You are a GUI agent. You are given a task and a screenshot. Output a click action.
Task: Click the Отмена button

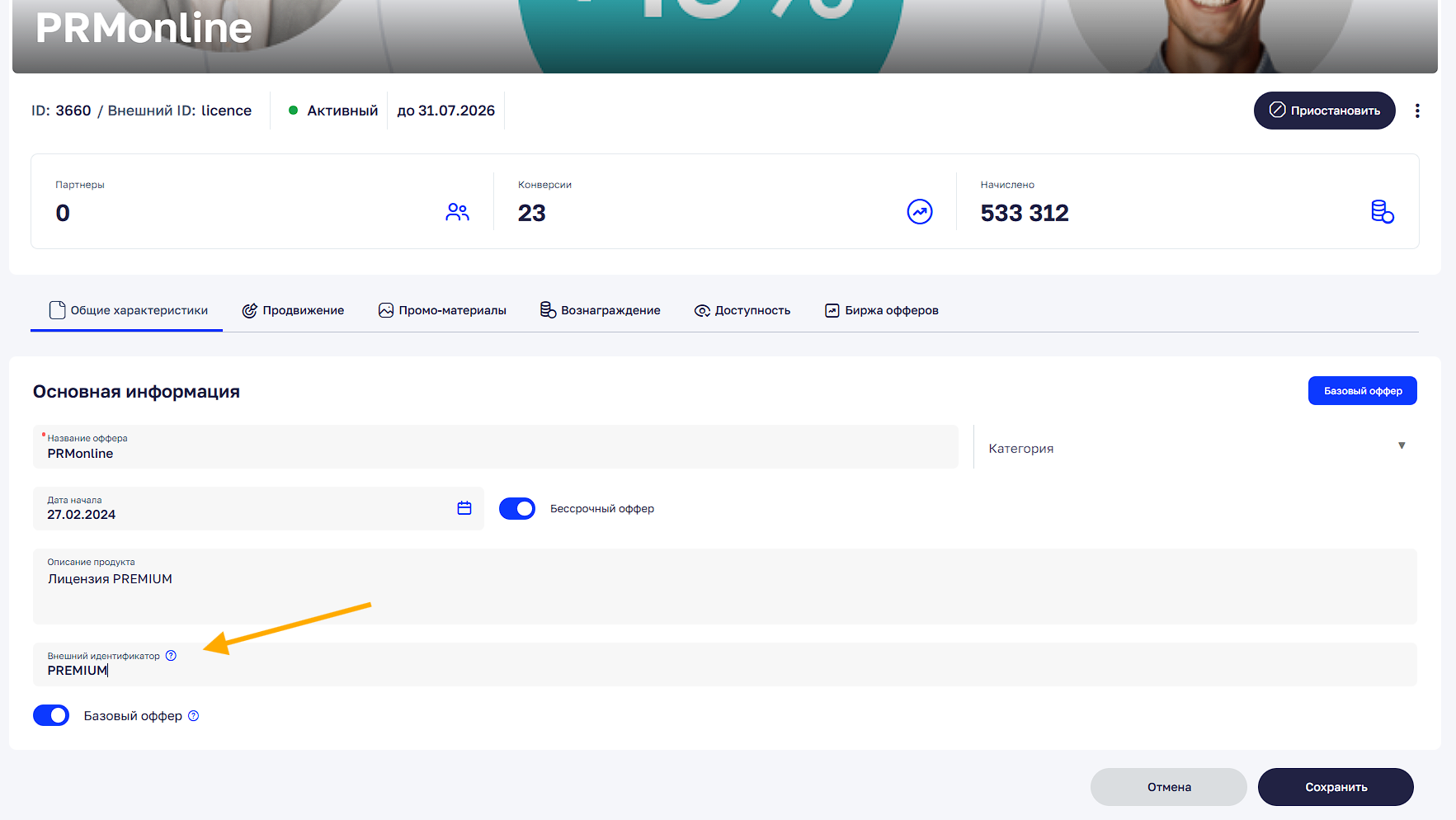(x=1168, y=787)
